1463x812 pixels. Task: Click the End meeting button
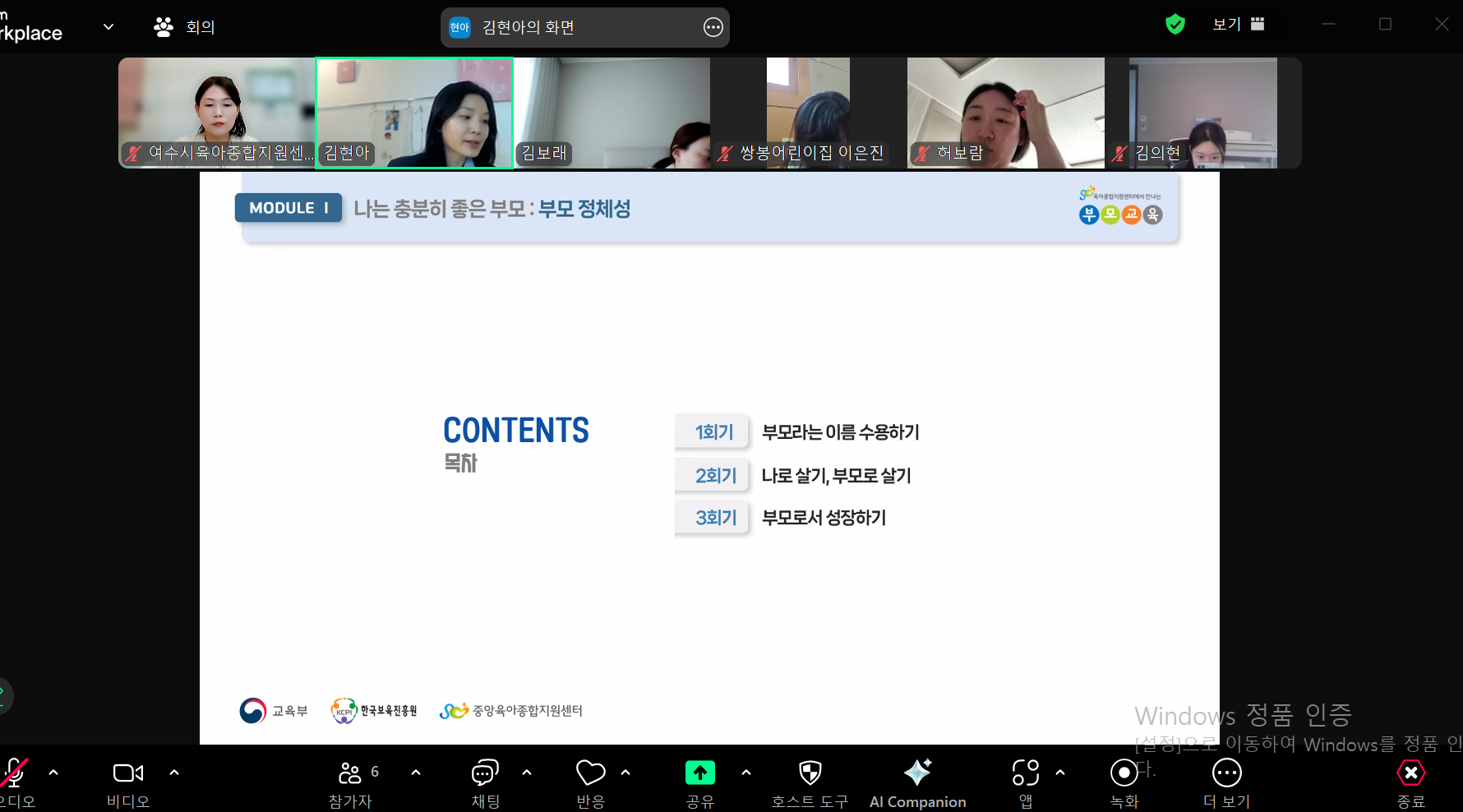pyautogui.click(x=1410, y=773)
